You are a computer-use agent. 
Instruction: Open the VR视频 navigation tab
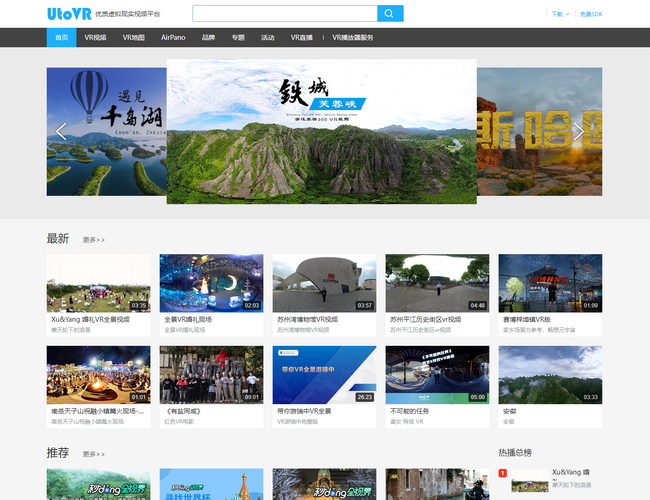(x=95, y=37)
